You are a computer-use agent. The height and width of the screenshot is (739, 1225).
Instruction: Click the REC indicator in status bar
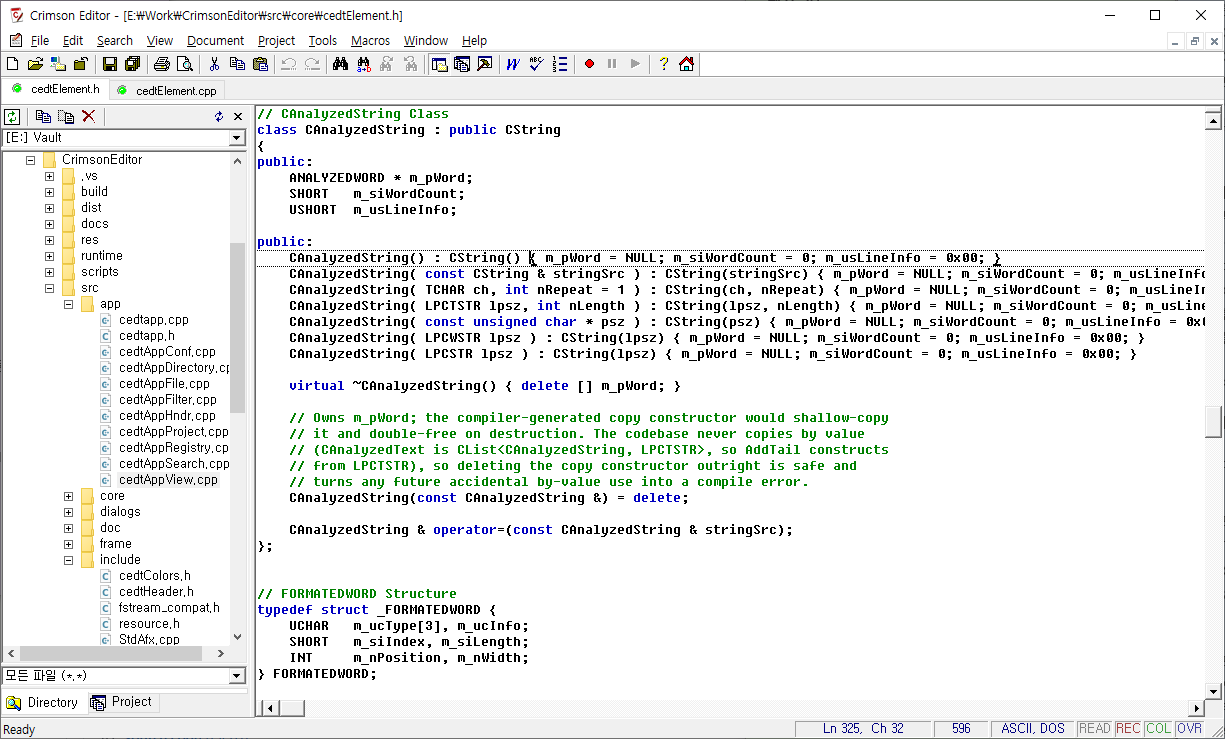[1128, 729]
